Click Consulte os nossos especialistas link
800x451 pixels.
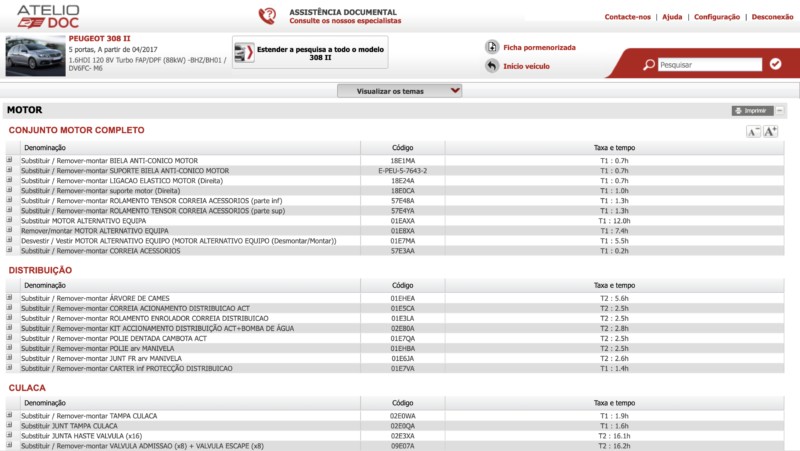345,21
